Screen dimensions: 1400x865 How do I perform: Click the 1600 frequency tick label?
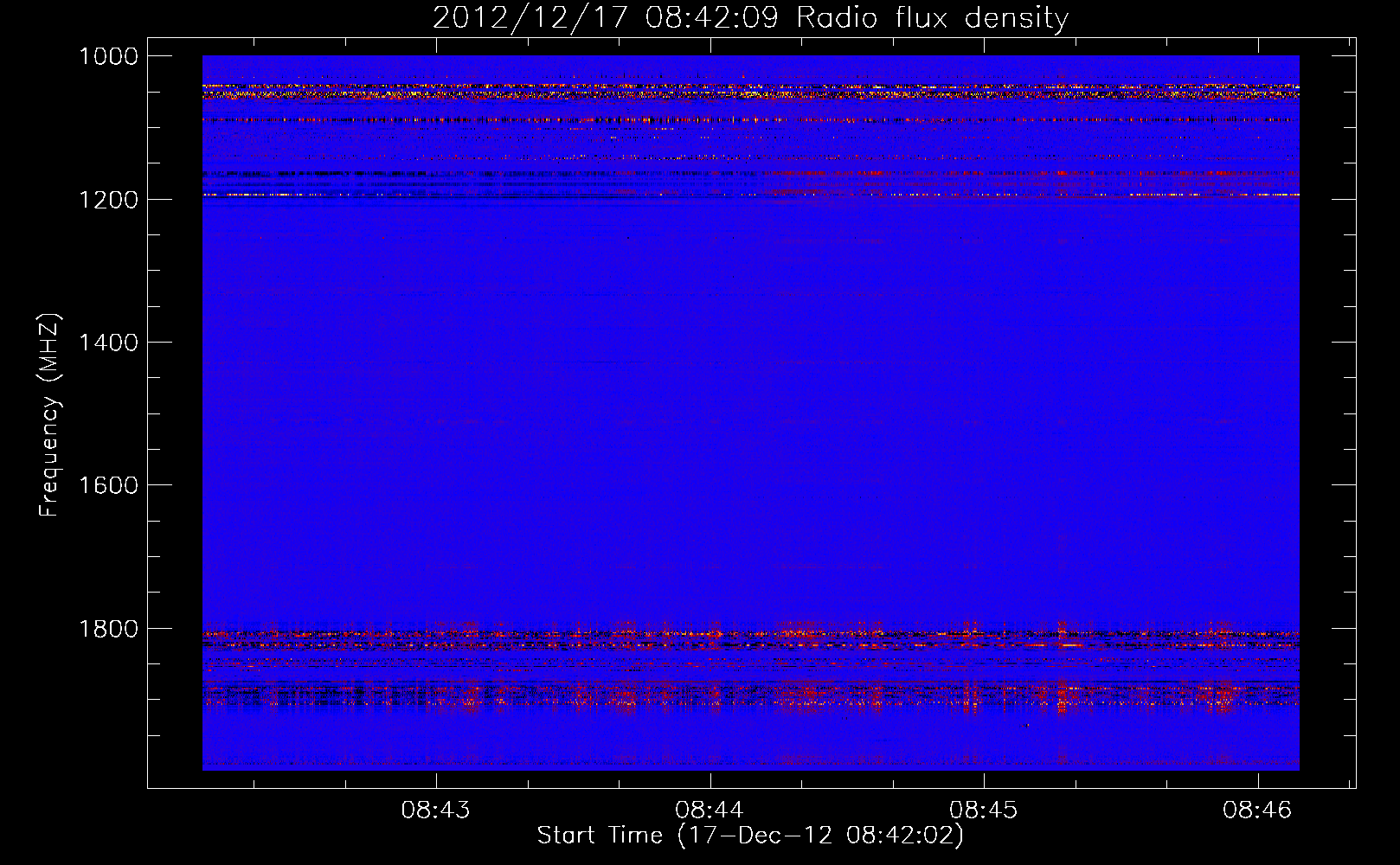click(x=109, y=485)
